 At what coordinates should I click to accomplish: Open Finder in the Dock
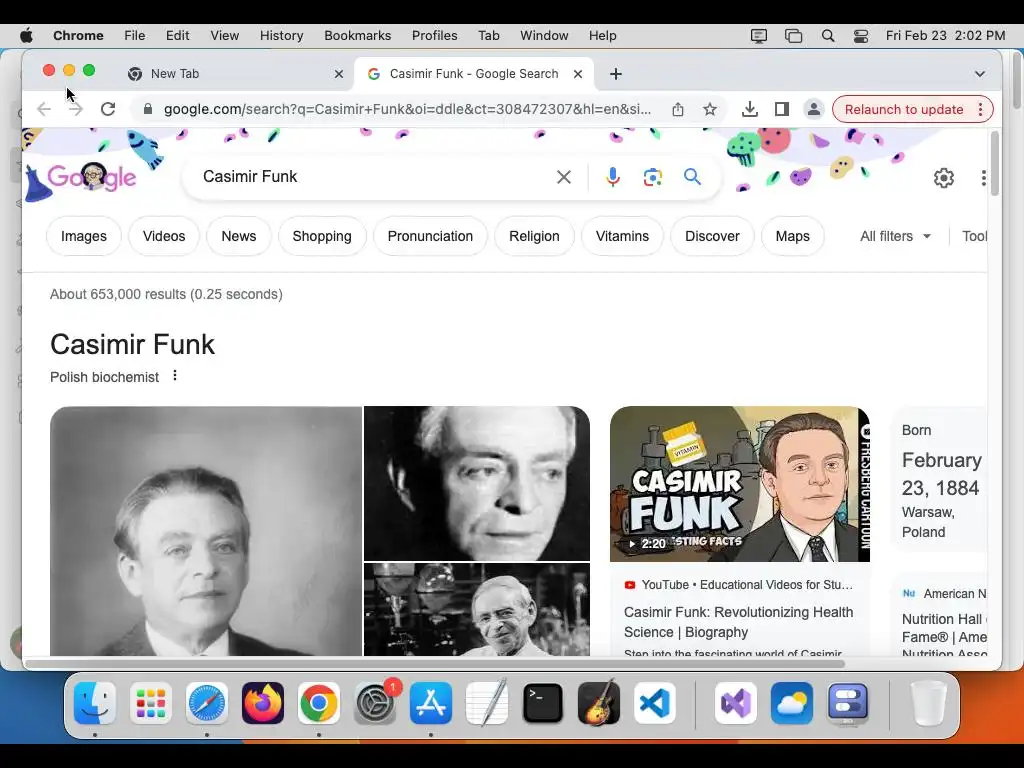[95, 703]
